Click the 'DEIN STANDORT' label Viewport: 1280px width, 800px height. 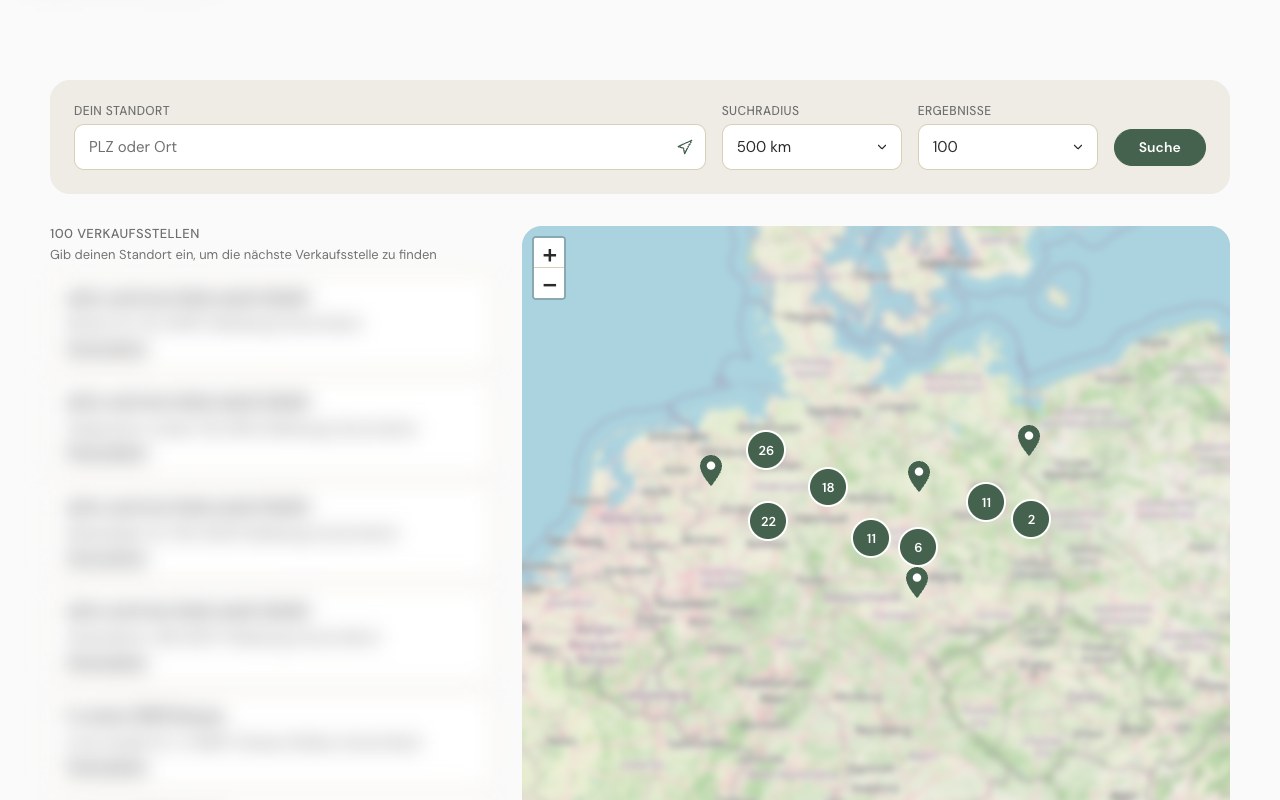(x=122, y=111)
